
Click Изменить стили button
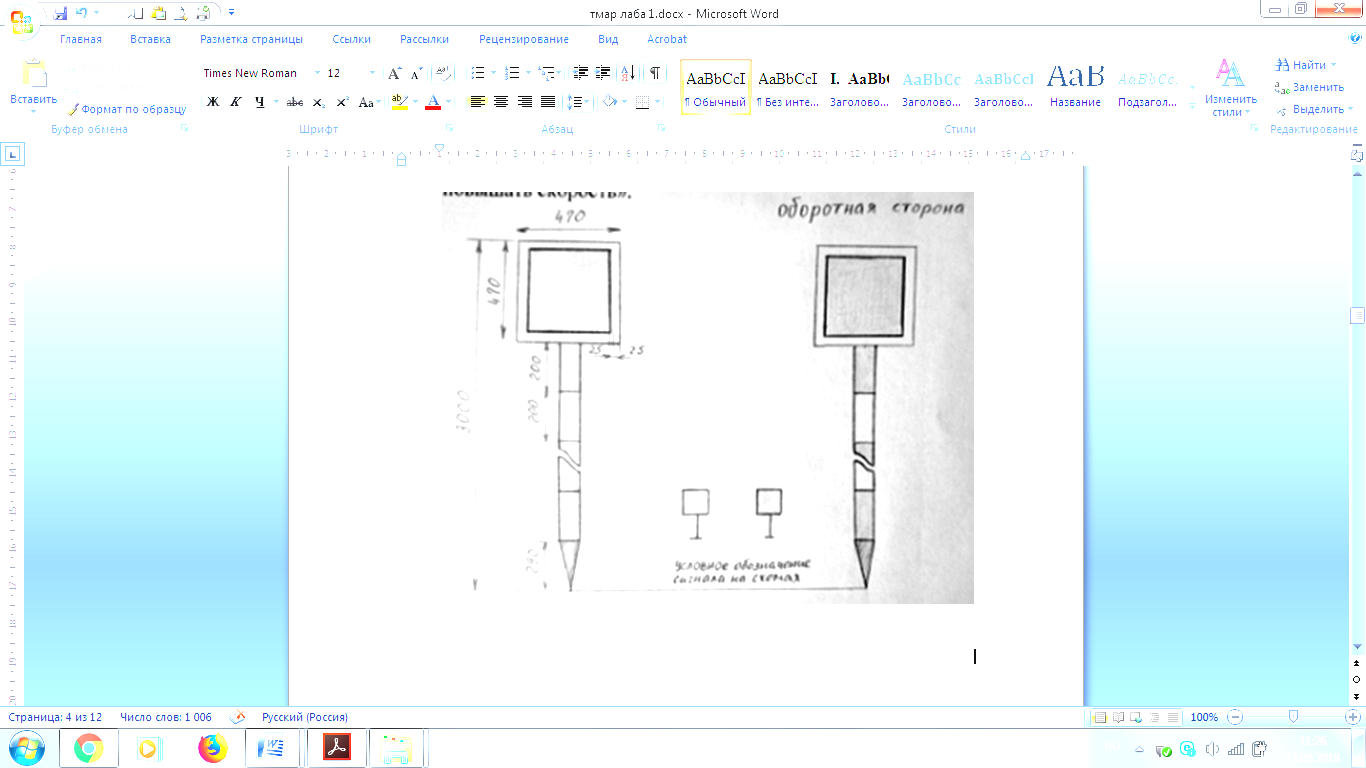coord(1230,89)
